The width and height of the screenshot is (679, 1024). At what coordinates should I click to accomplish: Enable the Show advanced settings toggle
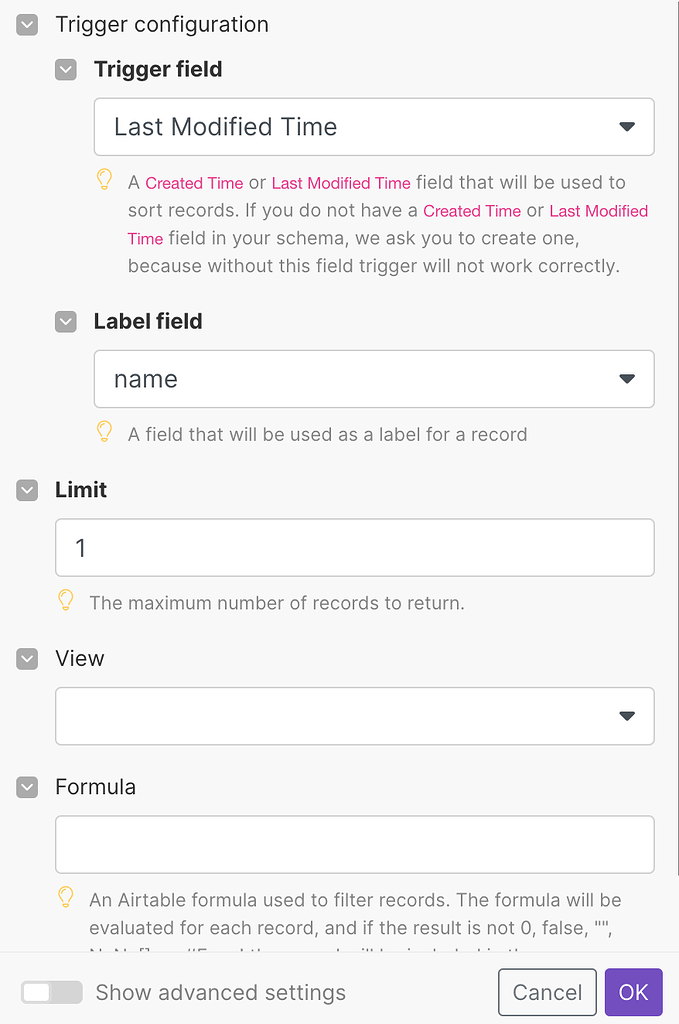(x=52, y=992)
